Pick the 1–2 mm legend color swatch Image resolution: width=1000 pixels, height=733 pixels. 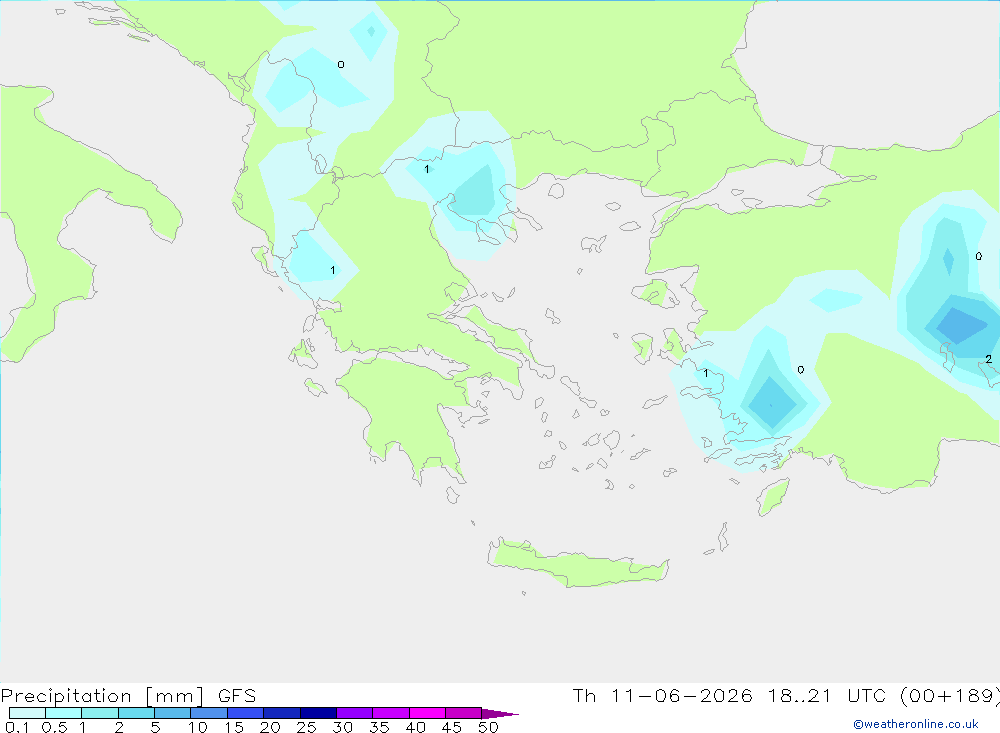pyautogui.click(x=100, y=713)
